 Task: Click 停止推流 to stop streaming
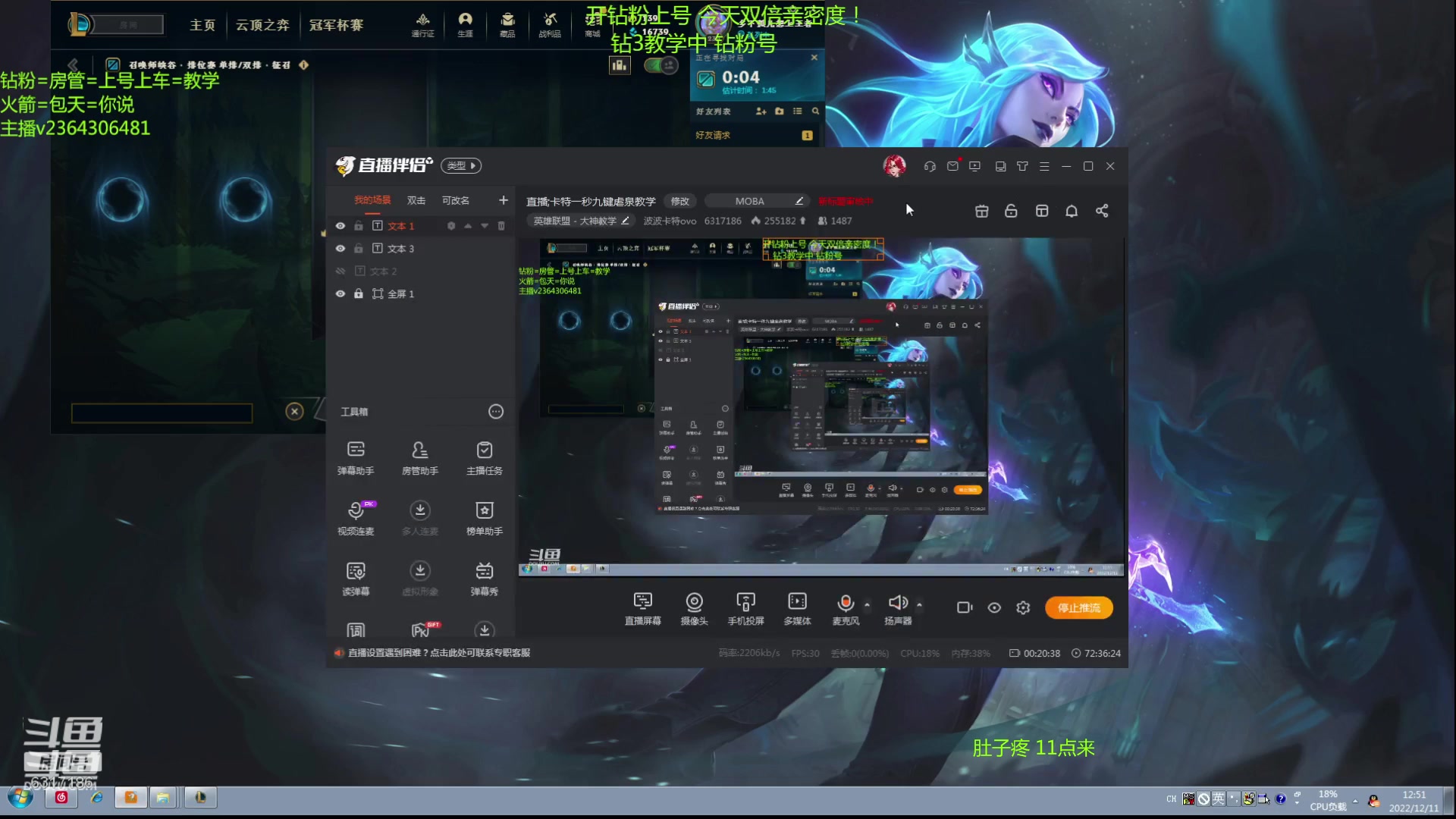coord(1079,607)
